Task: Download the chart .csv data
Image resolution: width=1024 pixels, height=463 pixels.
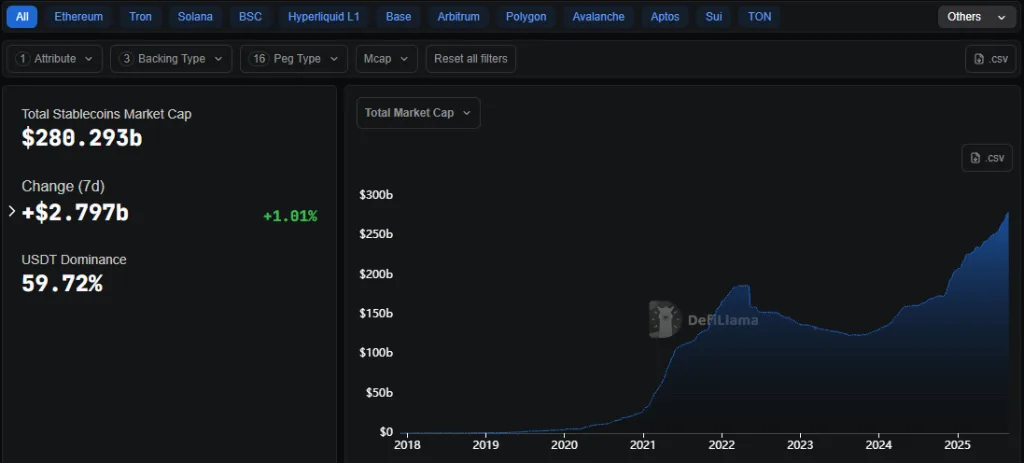Action: tap(987, 158)
